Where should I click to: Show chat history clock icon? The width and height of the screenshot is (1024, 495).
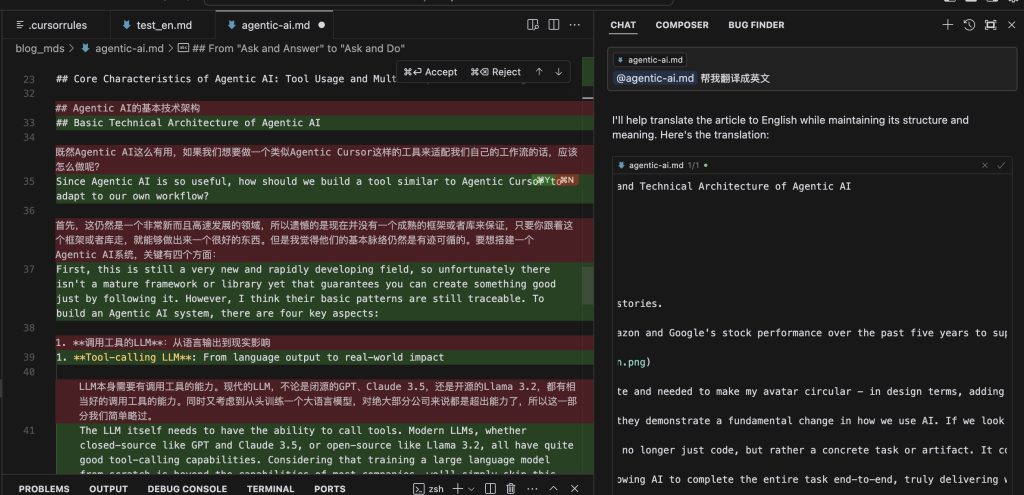(x=969, y=25)
